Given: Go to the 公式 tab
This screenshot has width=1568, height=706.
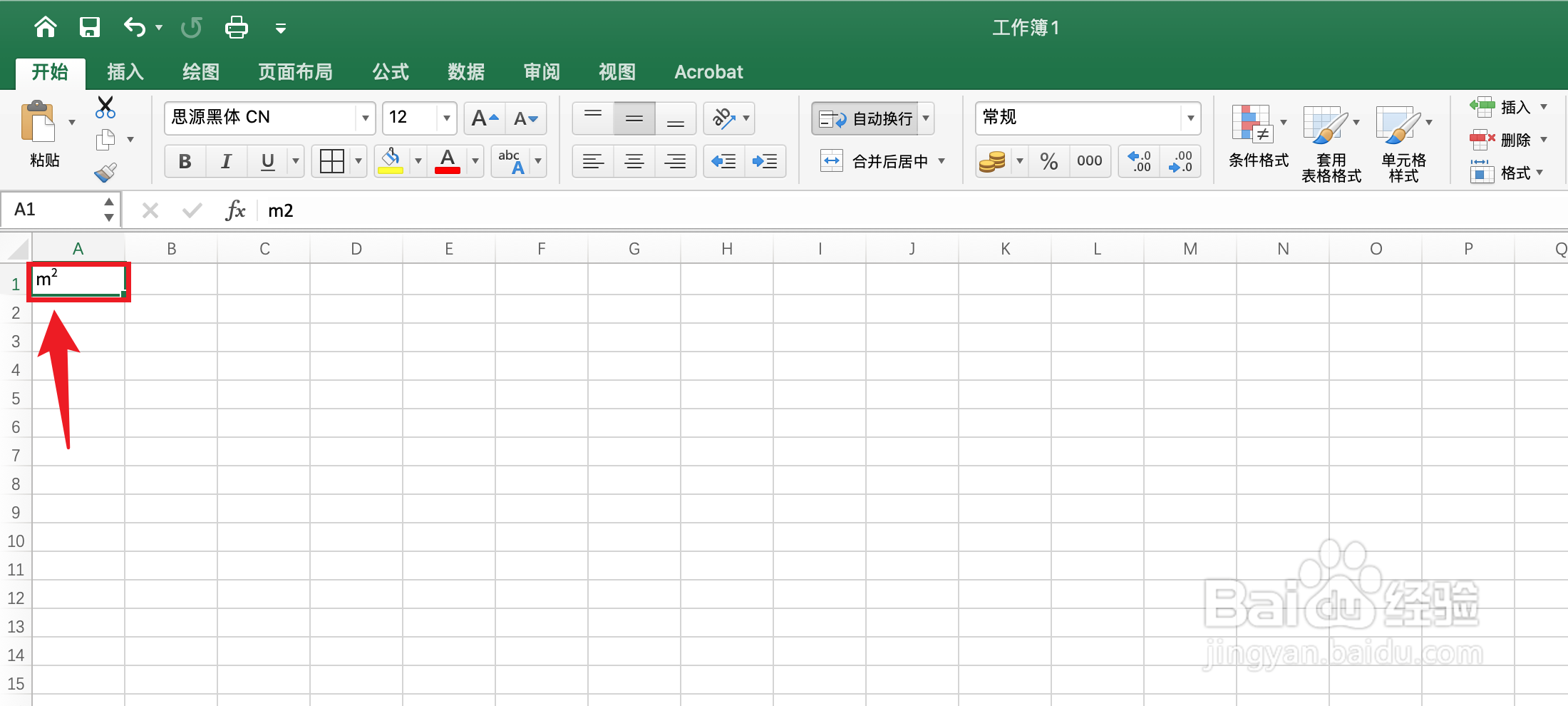Looking at the screenshot, I should pos(391,72).
